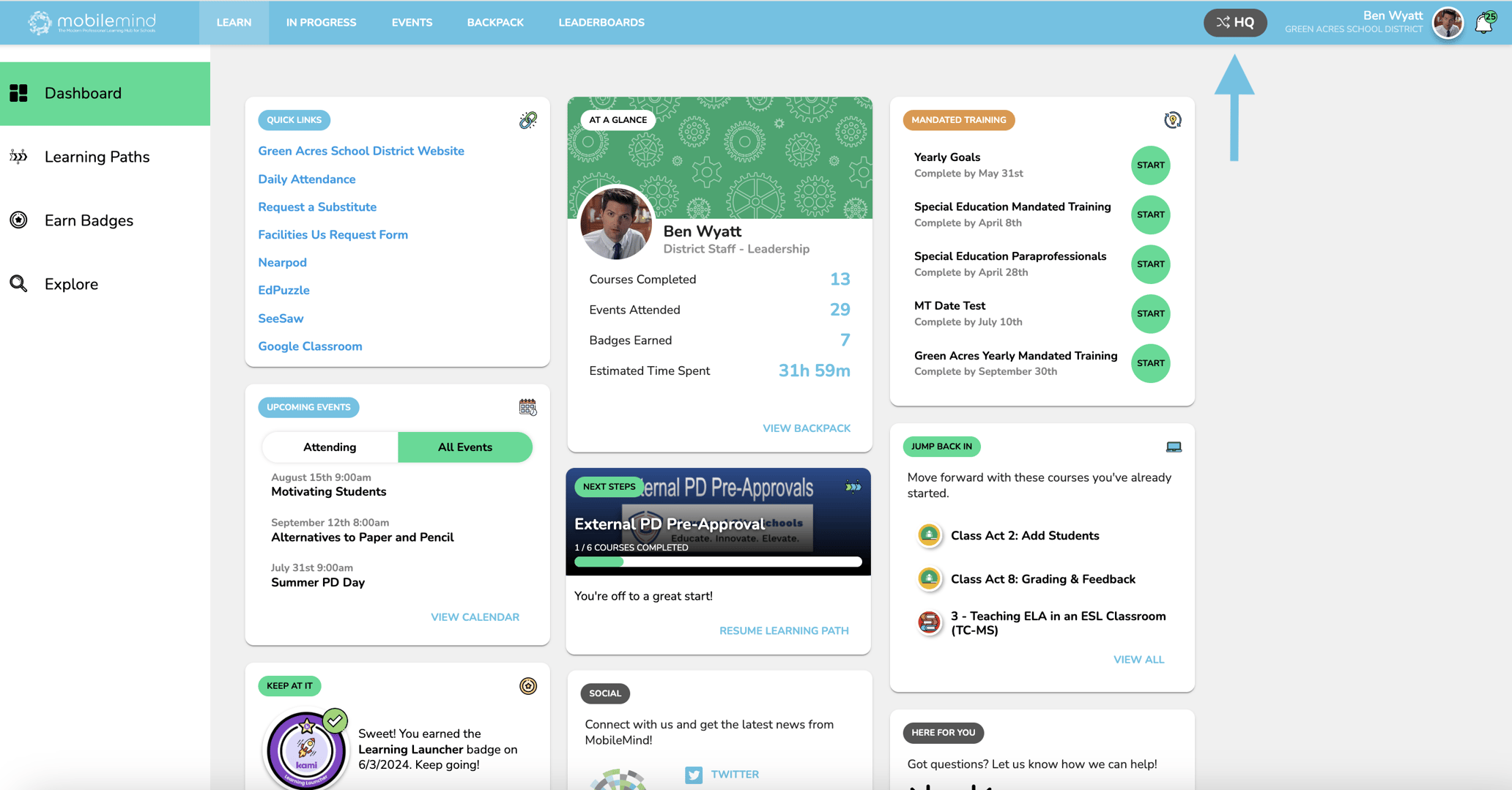Open the Motivating Students event
1512x790 pixels.
pyautogui.click(x=328, y=492)
